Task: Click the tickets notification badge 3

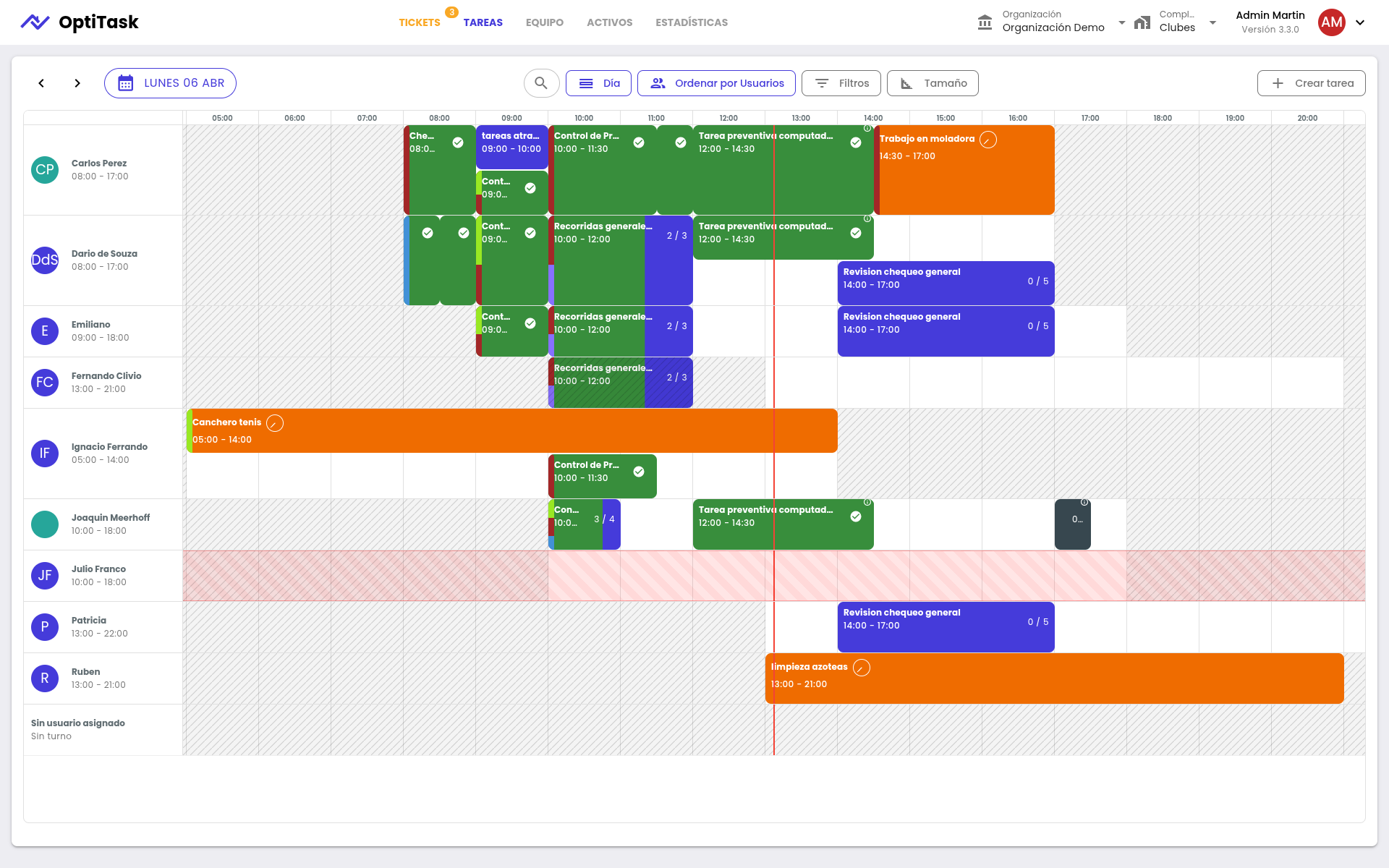Action: coord(451,12)
